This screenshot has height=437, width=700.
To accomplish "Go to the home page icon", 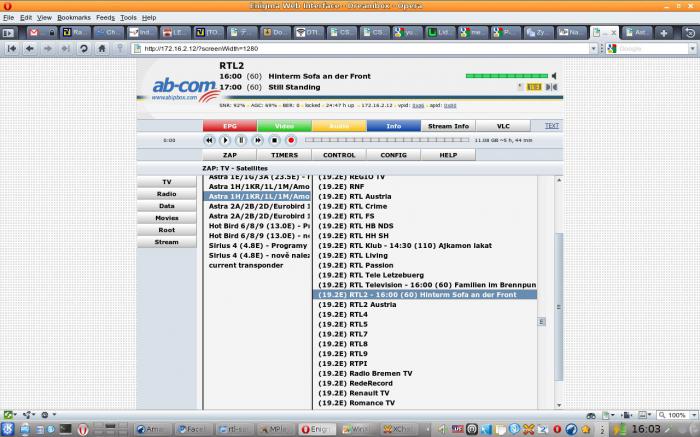I will click(102, 49).
